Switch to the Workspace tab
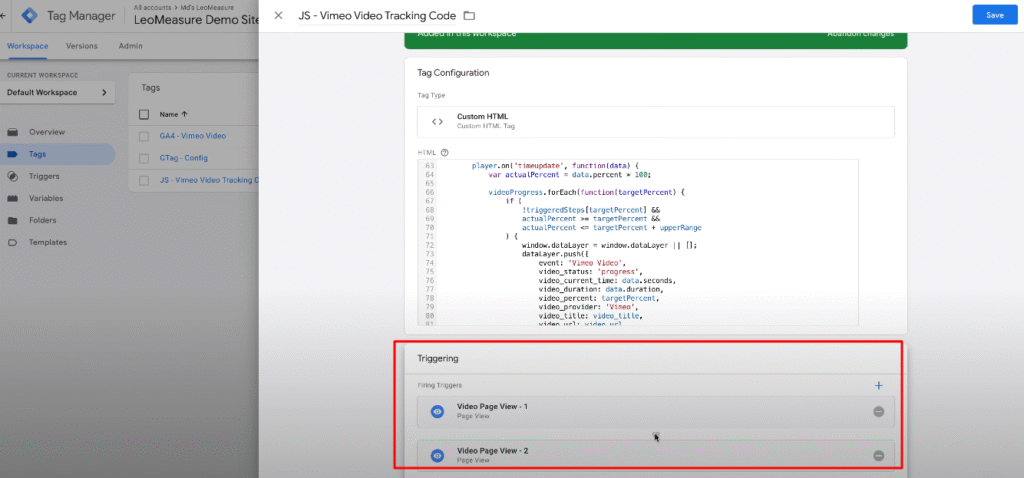Image resolution: width=1024 pixels, height=478 pixels. tap(27, 46)
